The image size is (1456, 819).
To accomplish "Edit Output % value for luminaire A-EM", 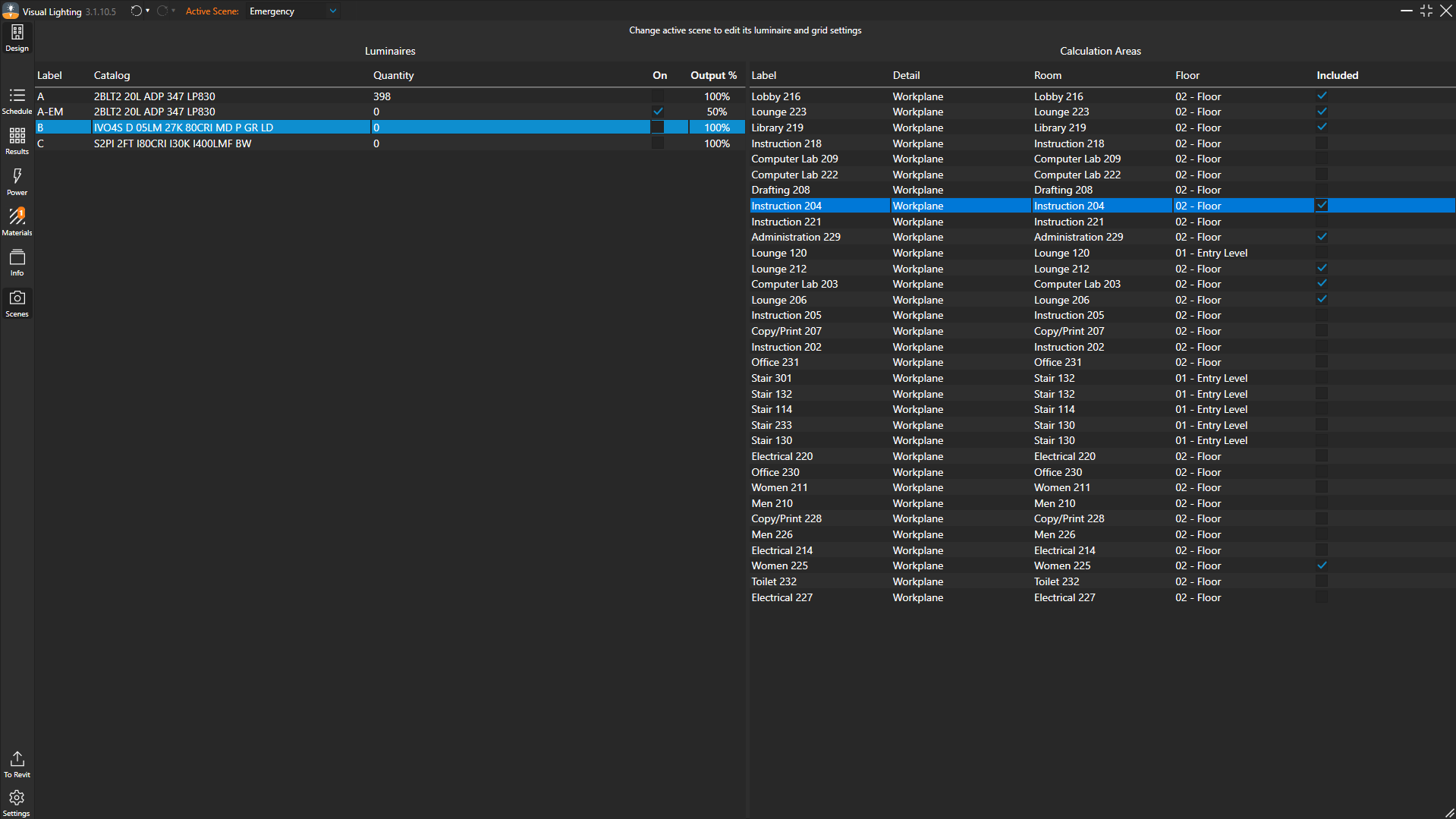I will (x=716, y=112).
